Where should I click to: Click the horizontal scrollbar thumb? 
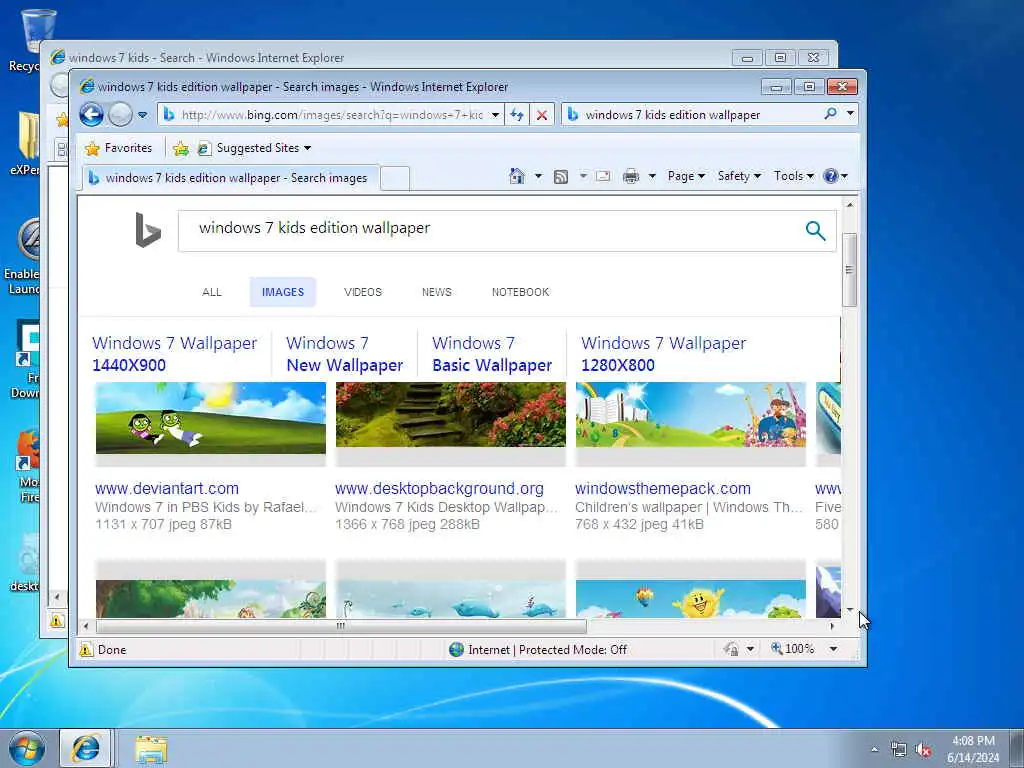pyautogui.click(x=340, y=626)
